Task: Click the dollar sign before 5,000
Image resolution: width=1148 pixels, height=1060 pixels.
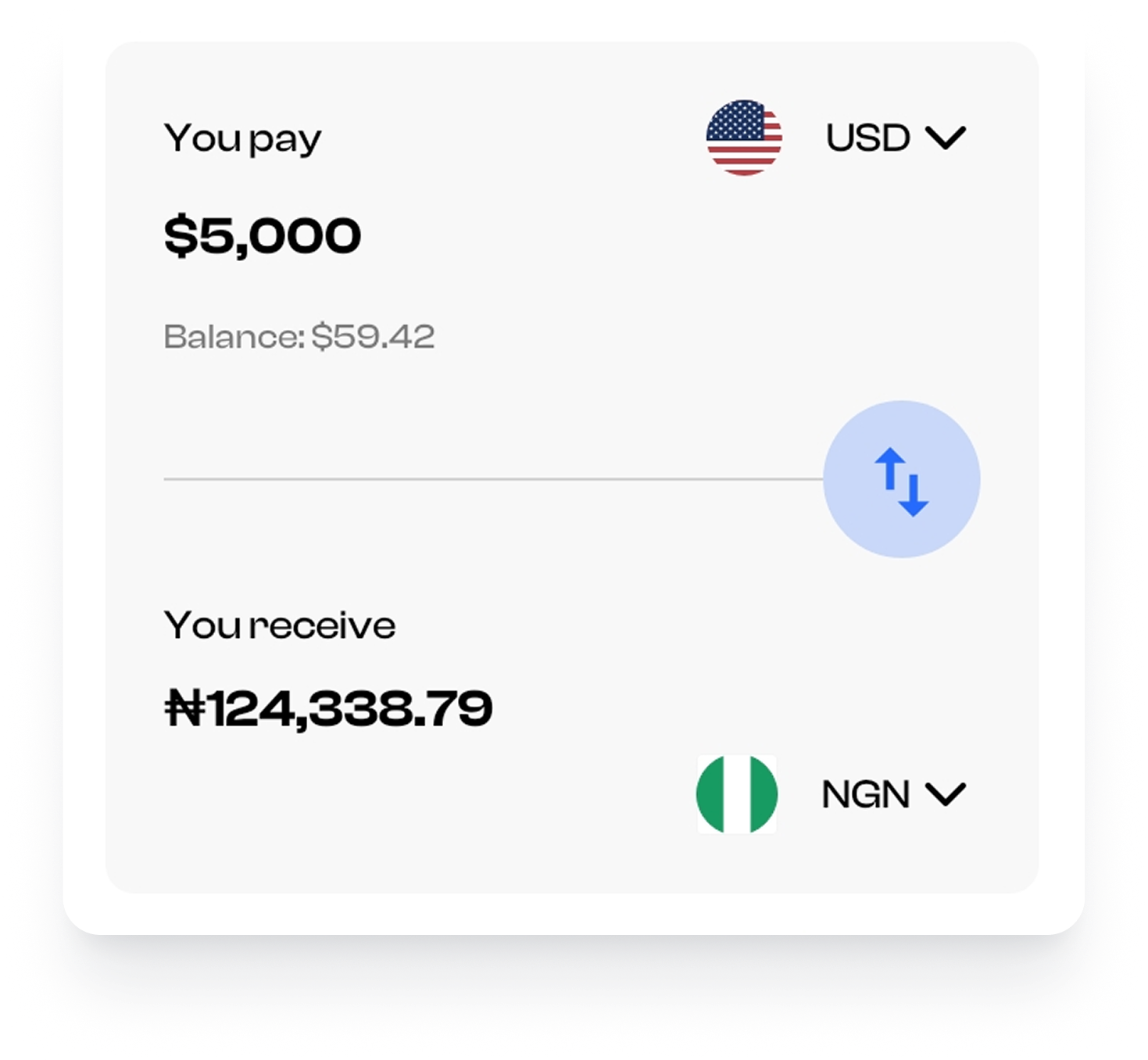Action: click(180, 235)
